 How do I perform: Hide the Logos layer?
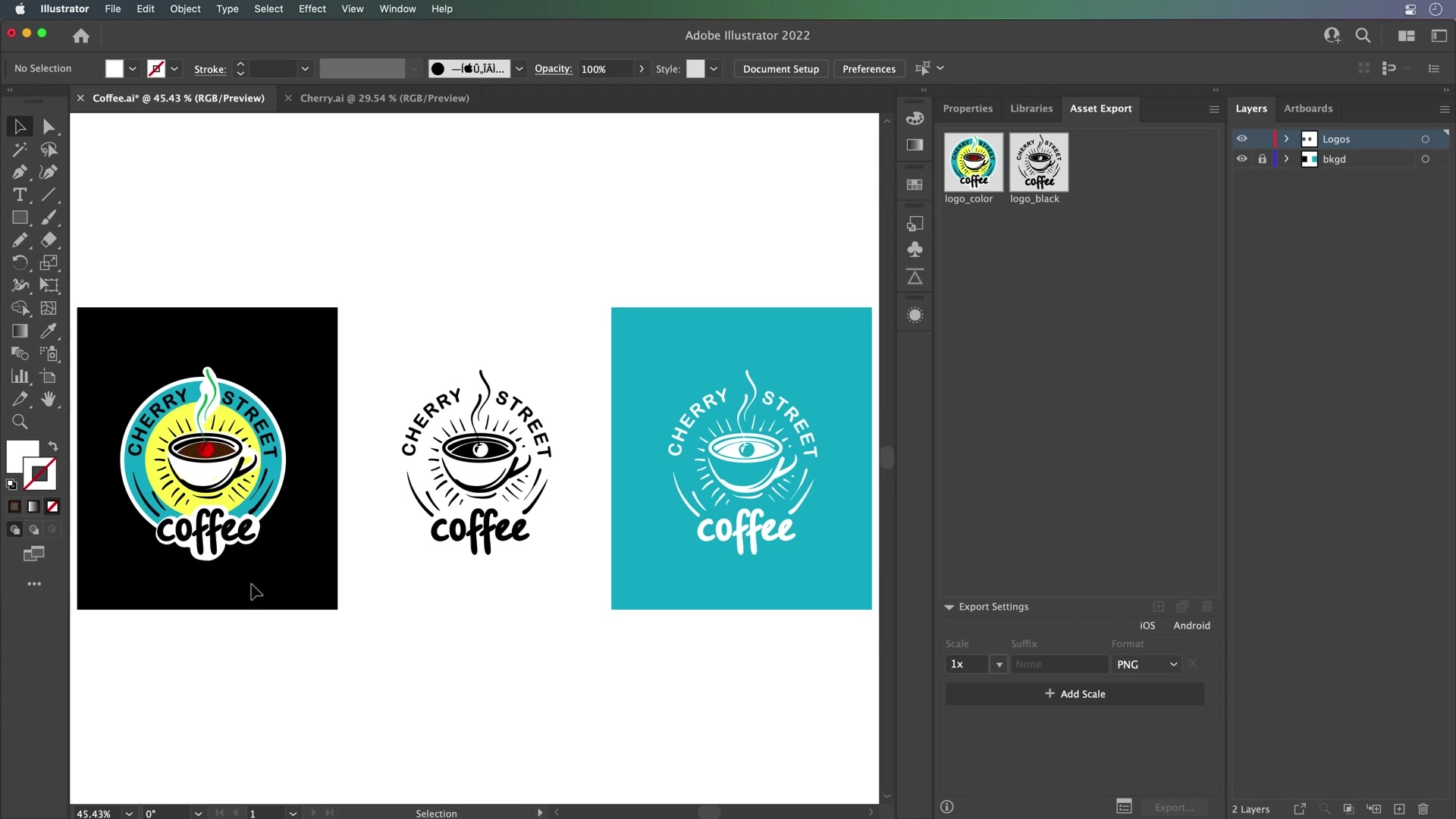click(x=1243, y=138)
